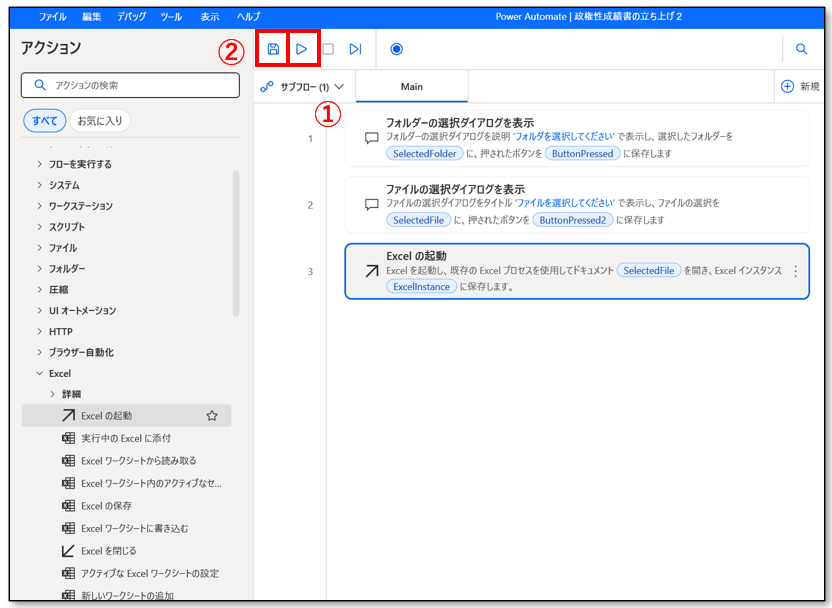The height and width of the screenshot is (608, 832).
Task: Click the アクションの検索 search field
Action: (x=130, y=86)
